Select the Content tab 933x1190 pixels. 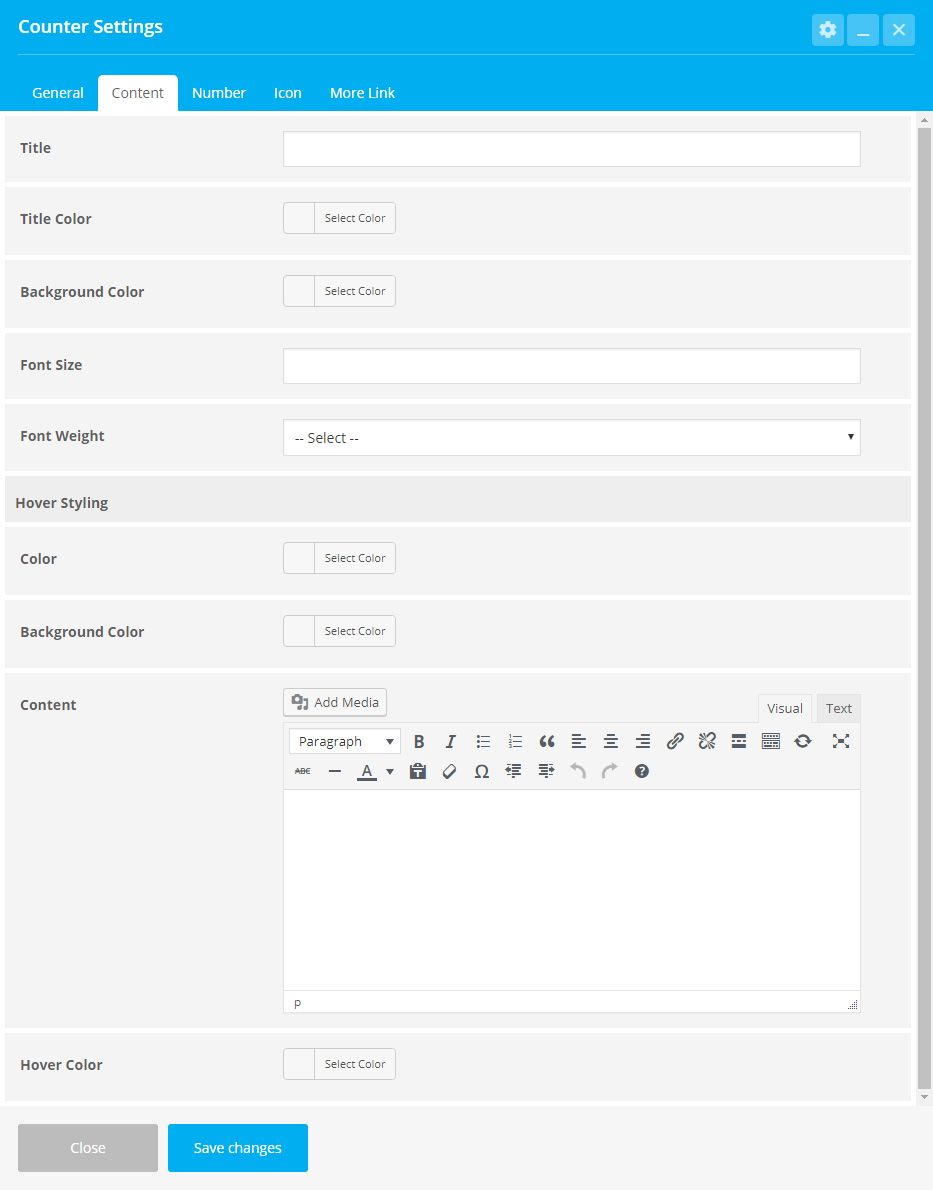click(x=137, y=93)
